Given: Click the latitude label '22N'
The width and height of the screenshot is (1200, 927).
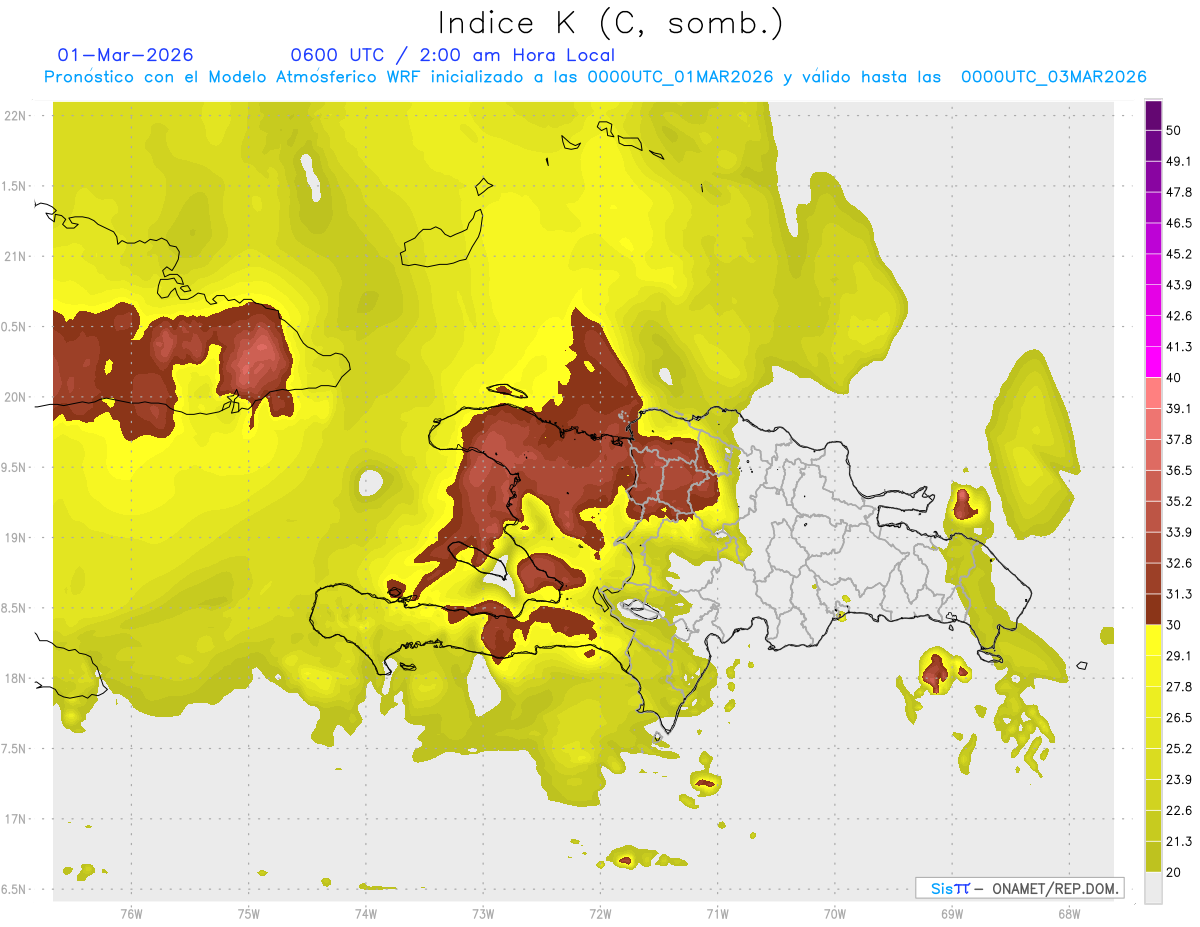Looking at the screenshot, I should click(17, 116).
